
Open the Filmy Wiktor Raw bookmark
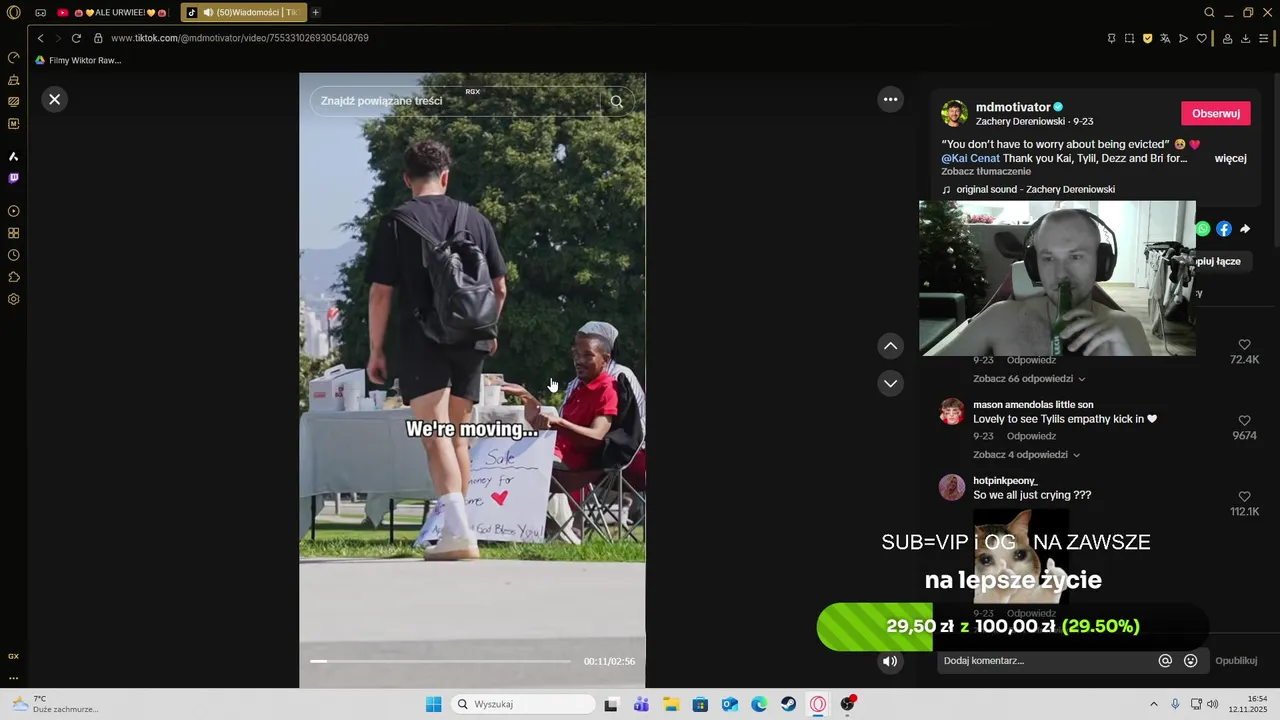pos(78,60)
